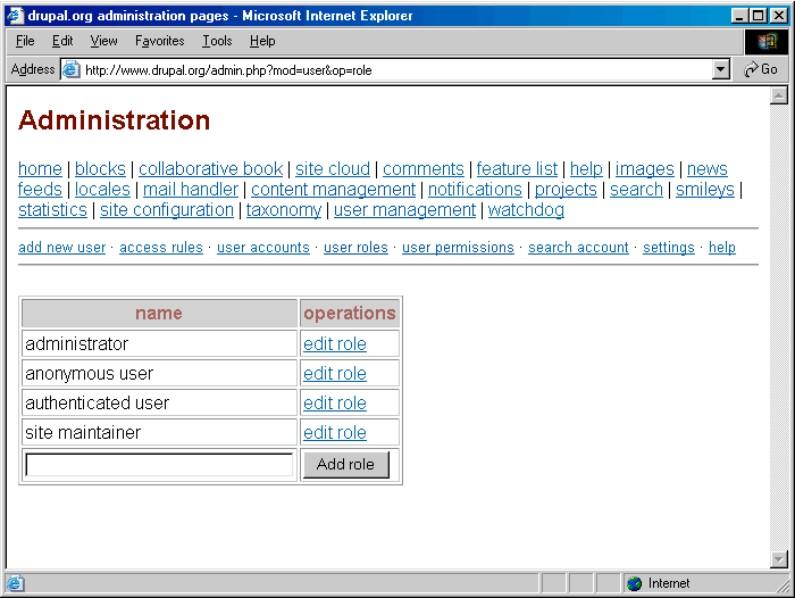Image resolution: width=795 pixels, height=599 pixels.
Task: Click the IE icon in the title bar
Action: [x=15, y=16]
